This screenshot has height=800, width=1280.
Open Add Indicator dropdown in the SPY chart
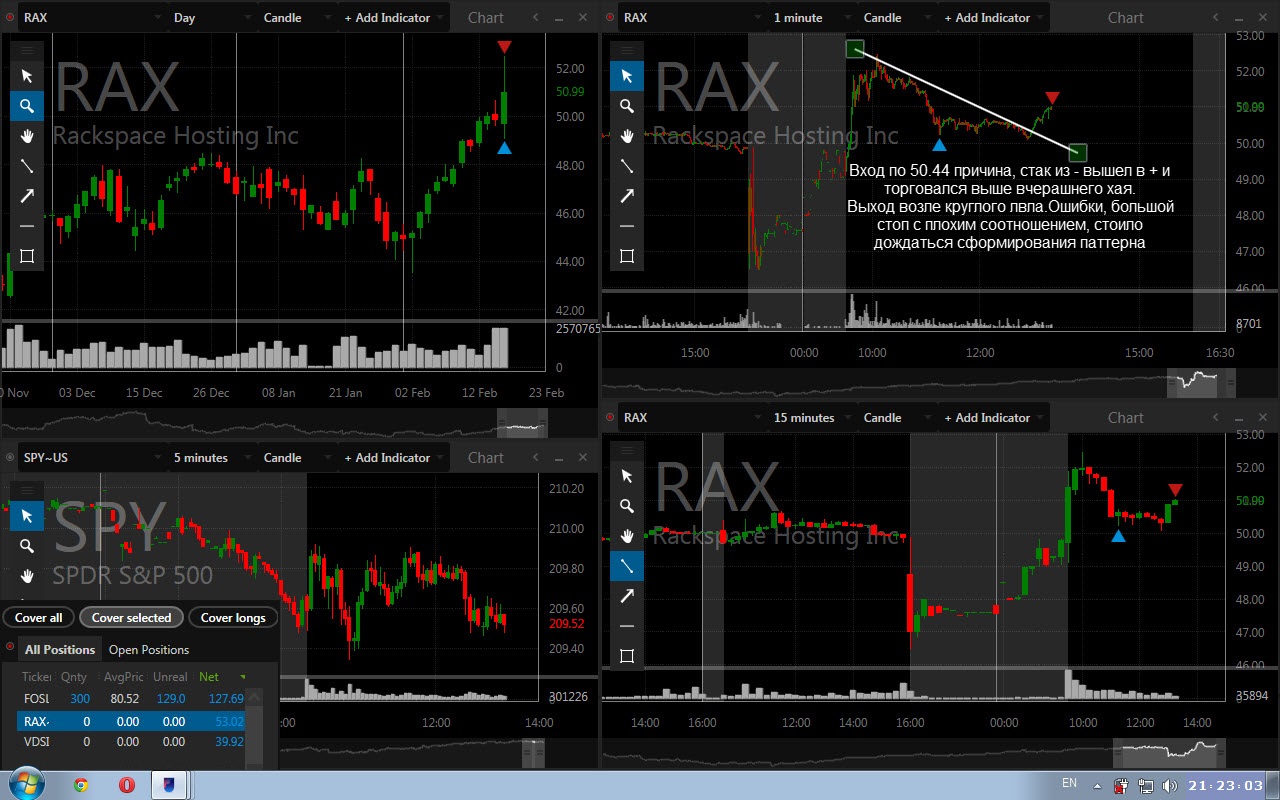pyautogui.click(x=394, y=457)
